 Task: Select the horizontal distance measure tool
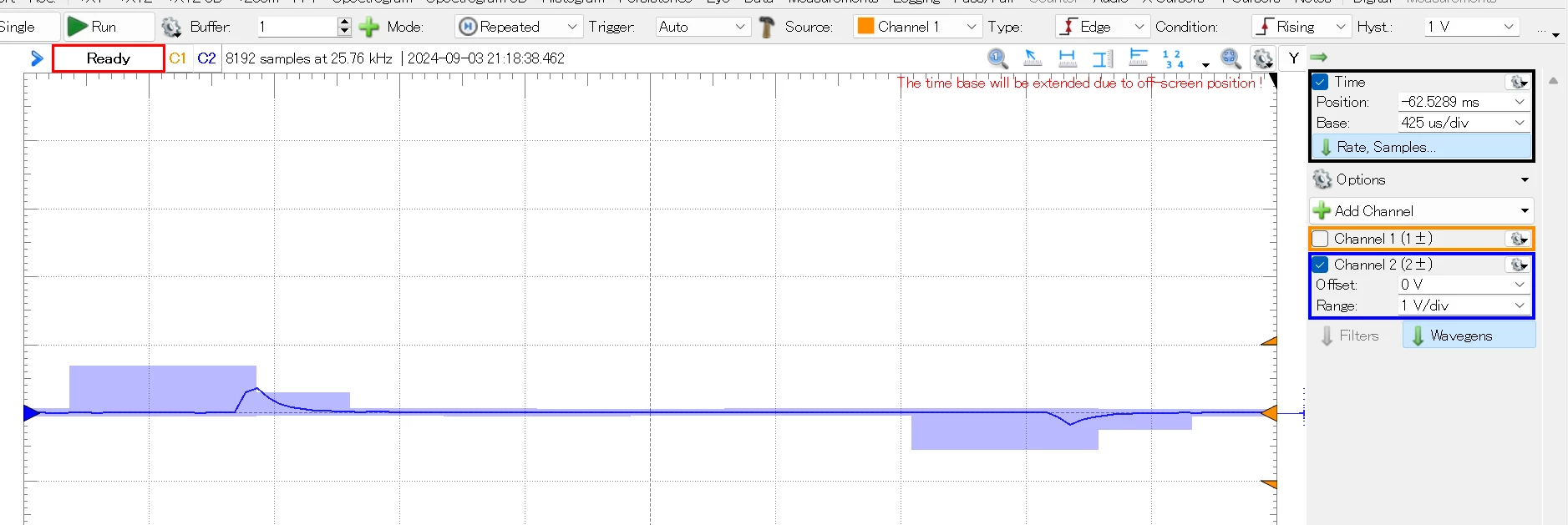pos(1068,58)
